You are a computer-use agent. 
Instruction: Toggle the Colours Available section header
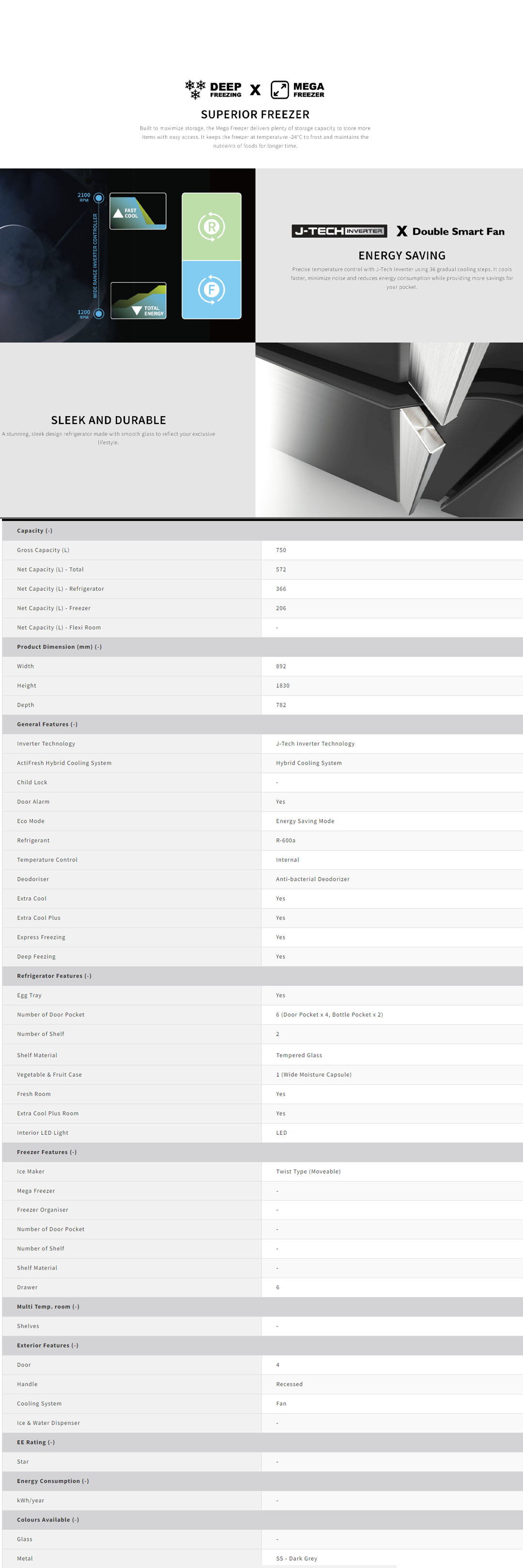(x=47, y=1520)
